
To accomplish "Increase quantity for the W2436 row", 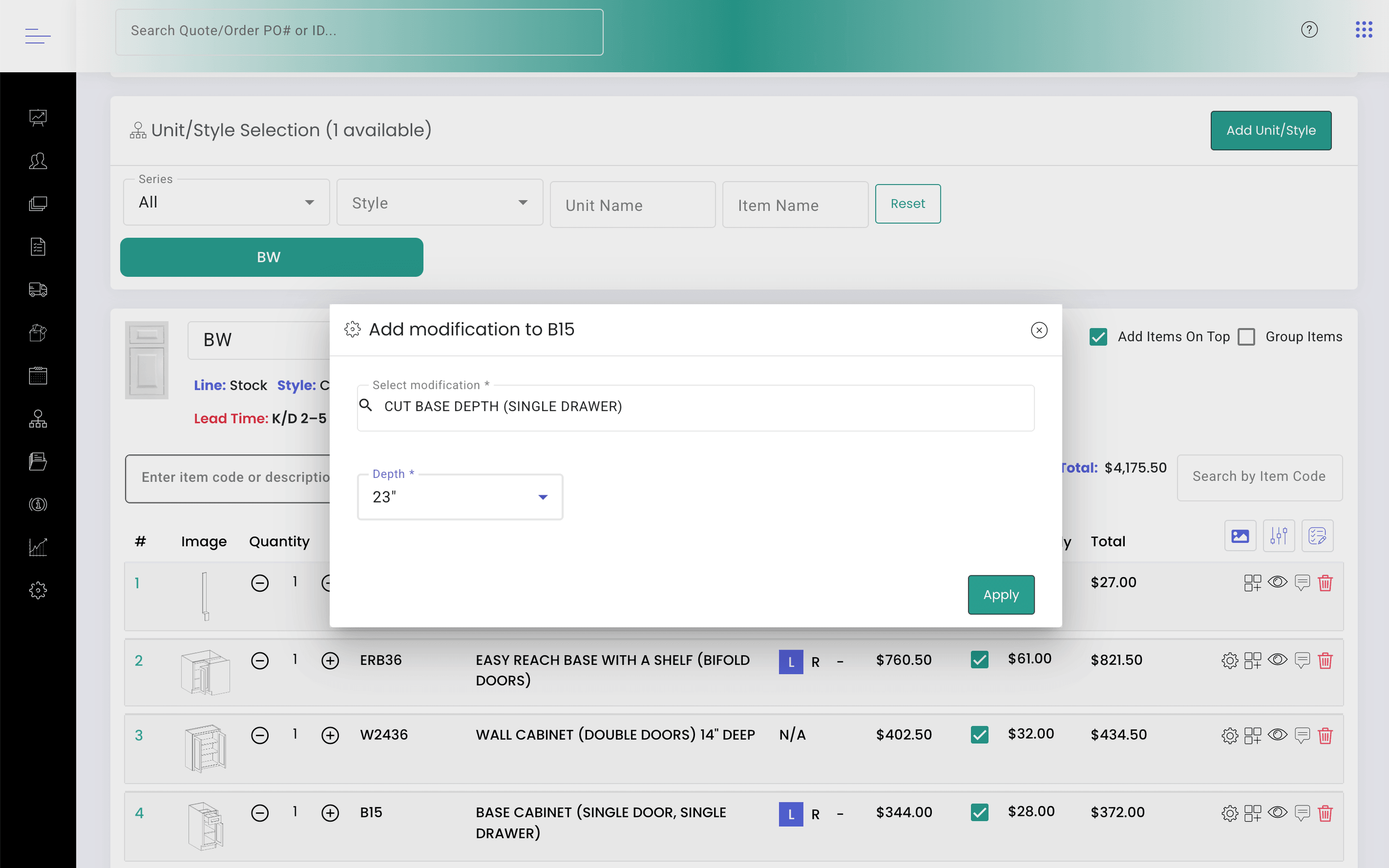I will click(330, 735).
